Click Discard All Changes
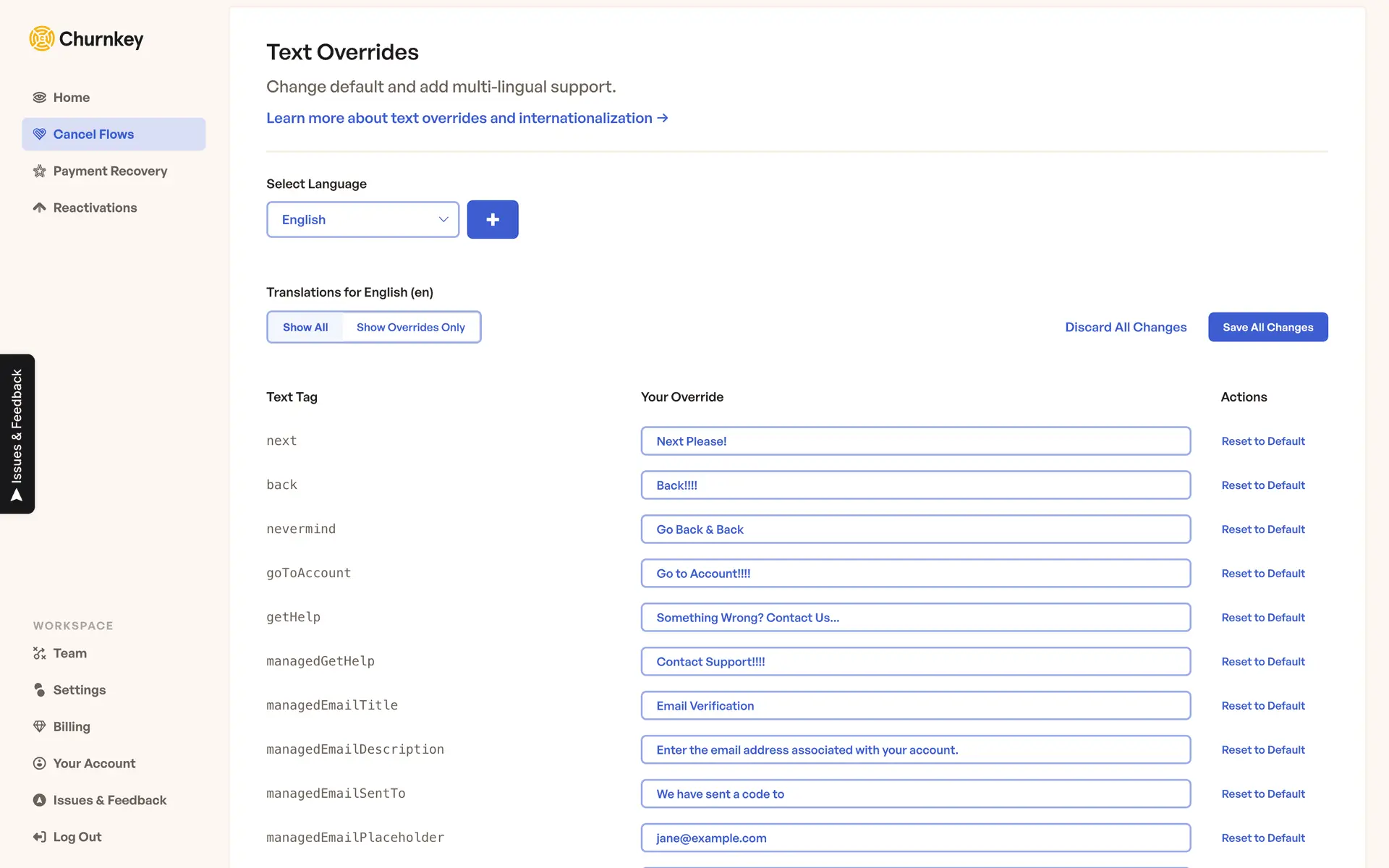 [x=1126, y=328]
